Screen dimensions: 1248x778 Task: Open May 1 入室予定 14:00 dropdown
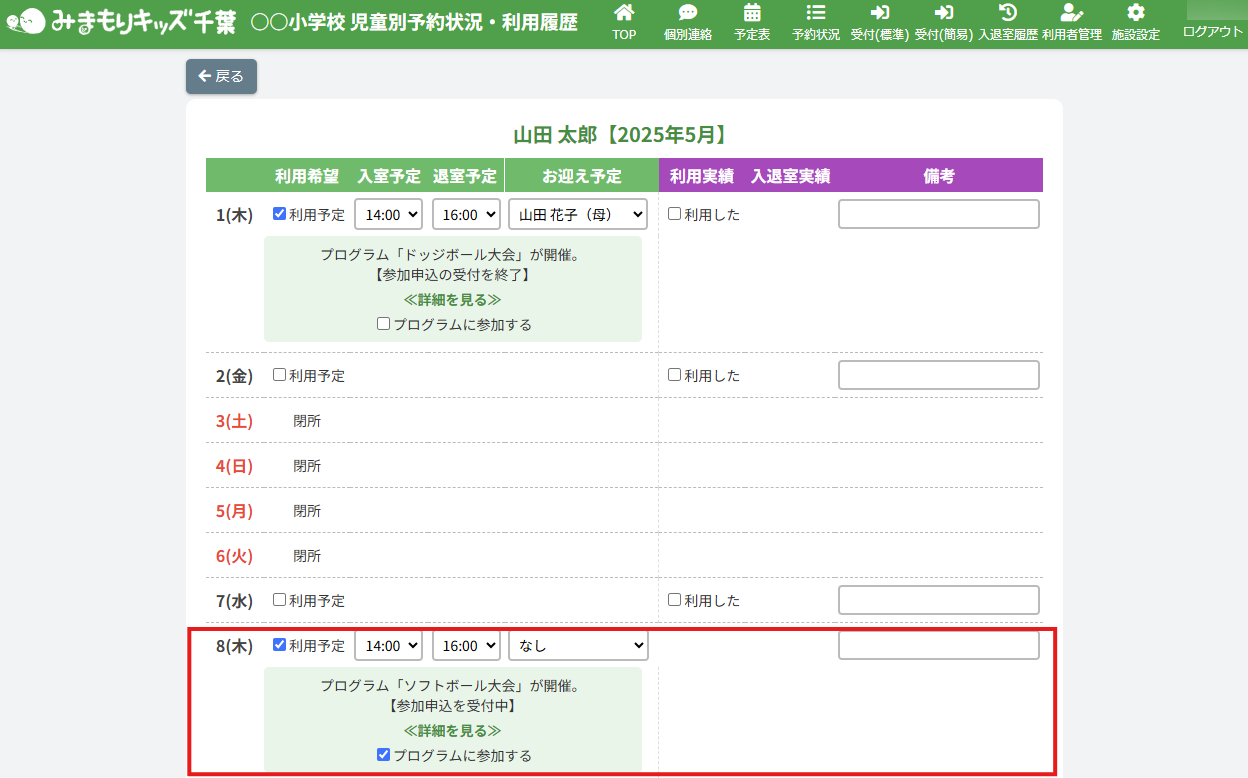pyautogui.click(x=389, y=214)
